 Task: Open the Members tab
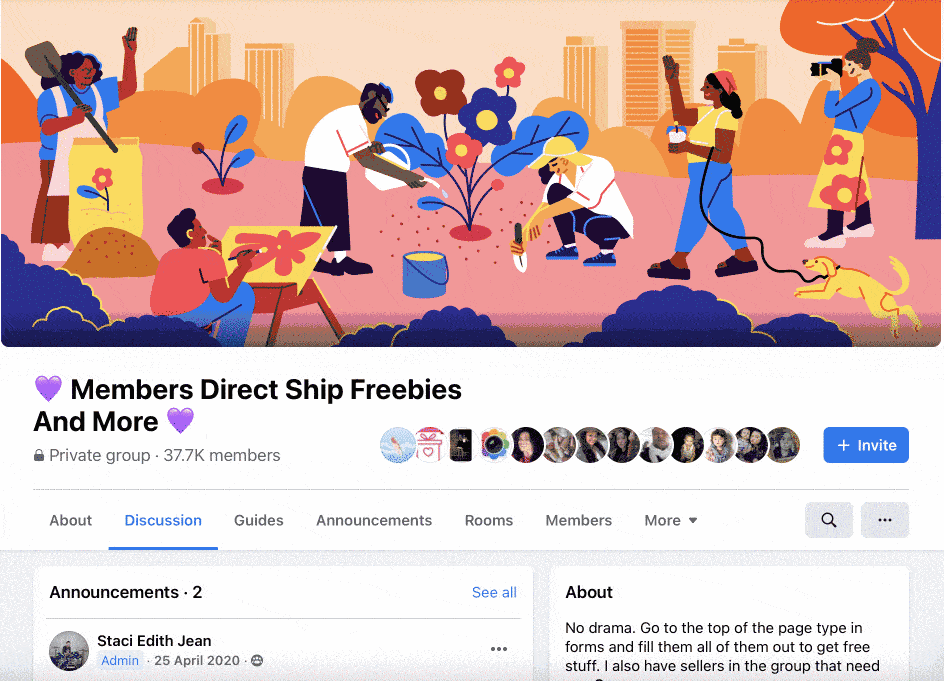579,520
